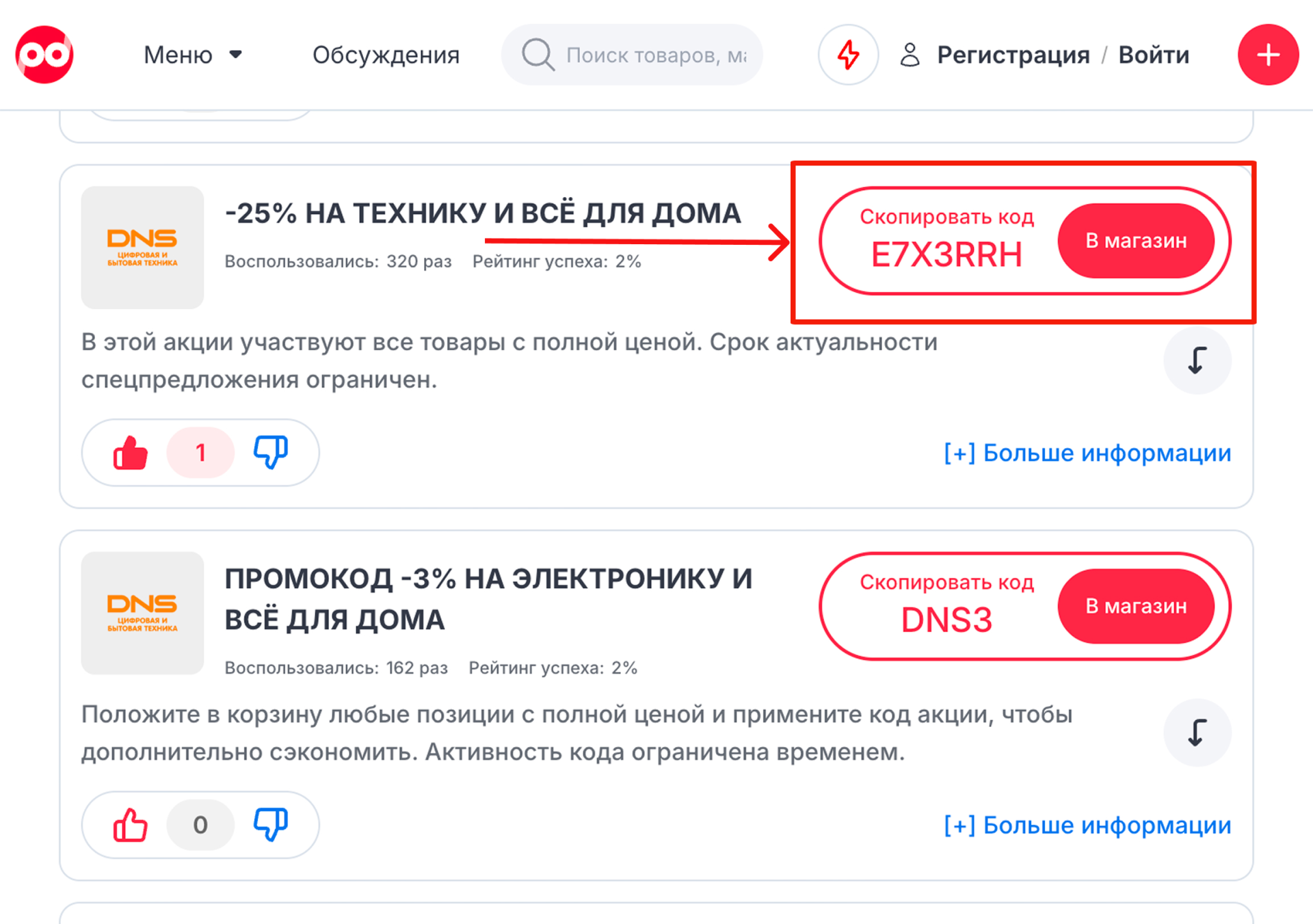Click the user profile icon

(x=910, y=55)
